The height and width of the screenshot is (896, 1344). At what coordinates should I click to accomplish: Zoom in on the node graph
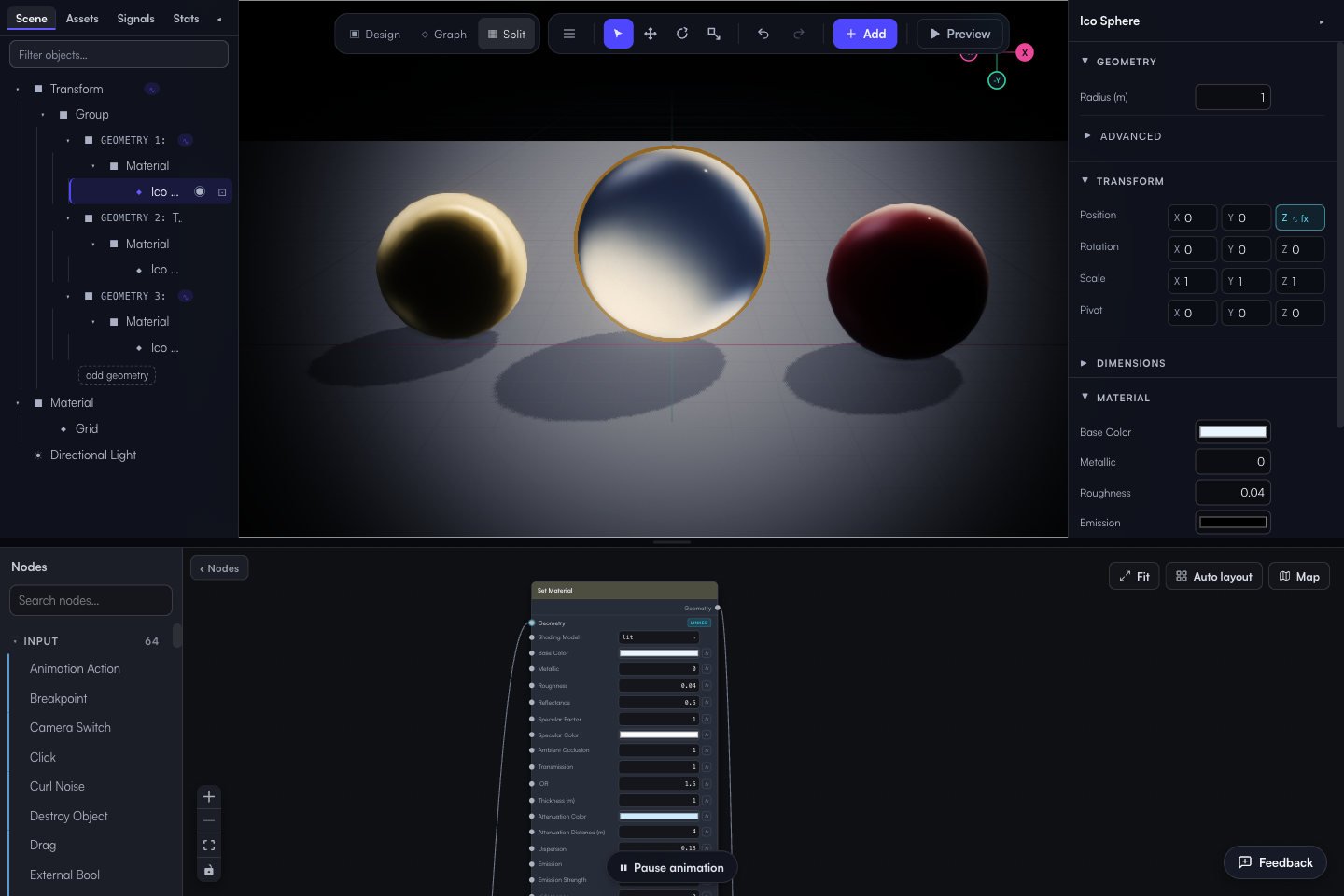click(x=209, y=797)
